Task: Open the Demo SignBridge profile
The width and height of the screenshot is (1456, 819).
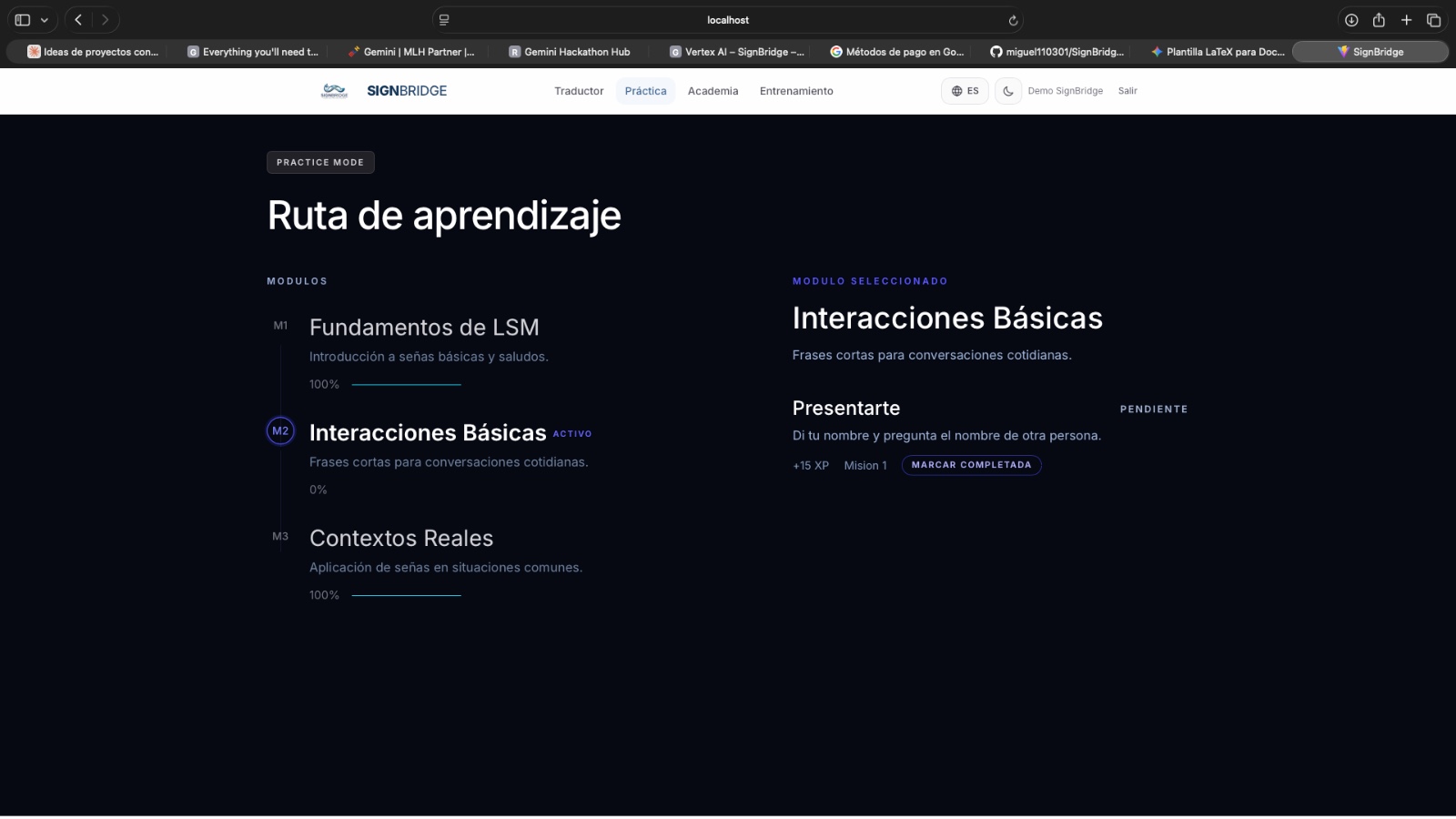Action: click(x=1065, y=91)
